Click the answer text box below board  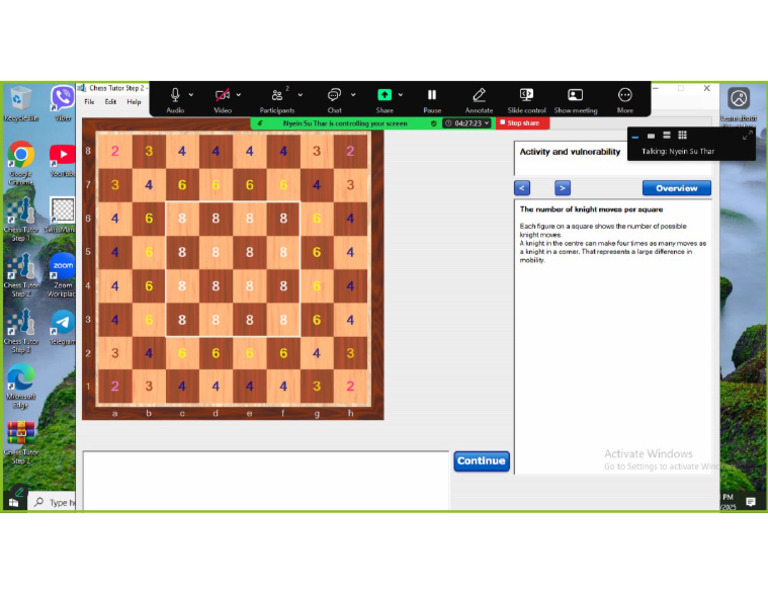[x=266, y=480]
